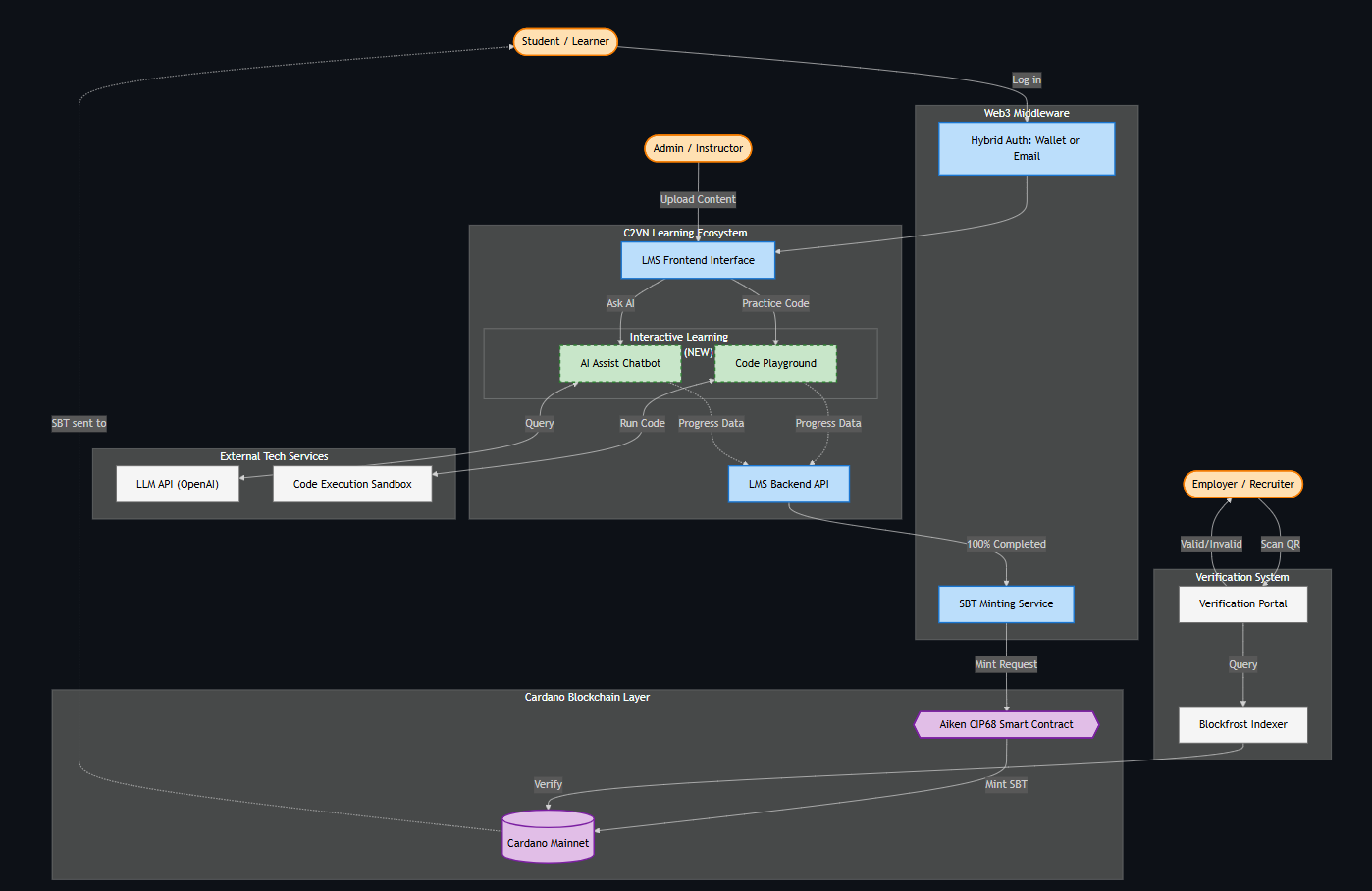This screenshot has width=1372, height=891.
Task: Click the Mint Request edge label
Action: 1006,665
